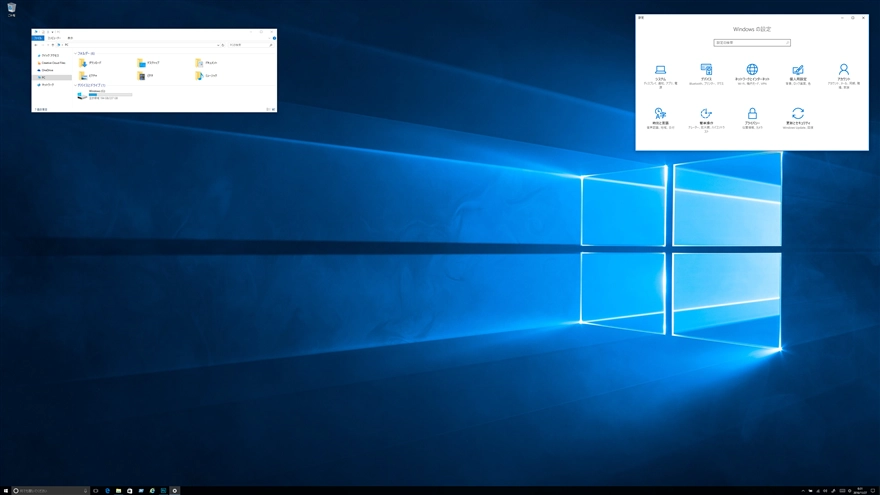
Task: Open the address bar history dropdown
Action: tap(218, 45)
